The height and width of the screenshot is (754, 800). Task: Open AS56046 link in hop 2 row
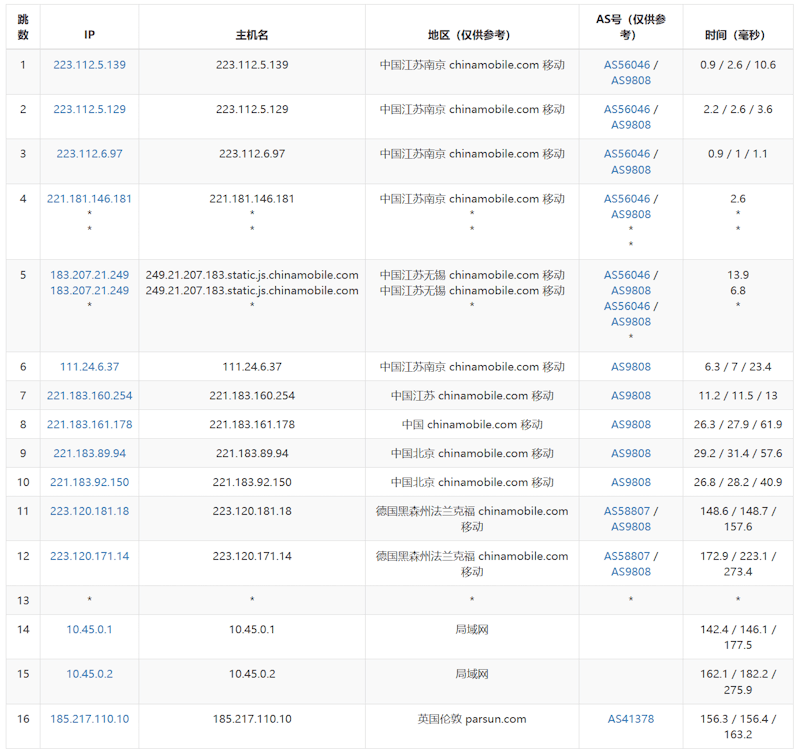[627, 109]
